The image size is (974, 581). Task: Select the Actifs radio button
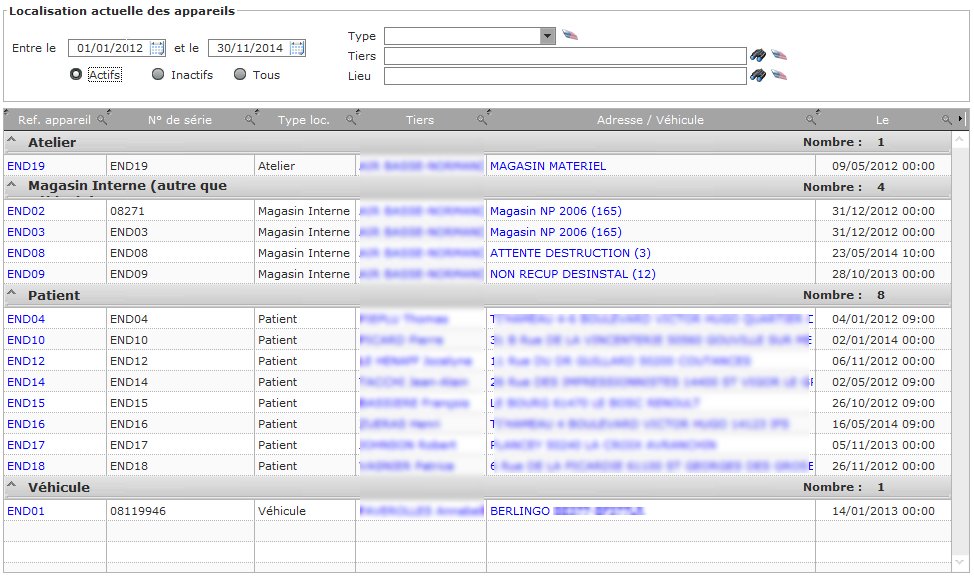(76, 75)
